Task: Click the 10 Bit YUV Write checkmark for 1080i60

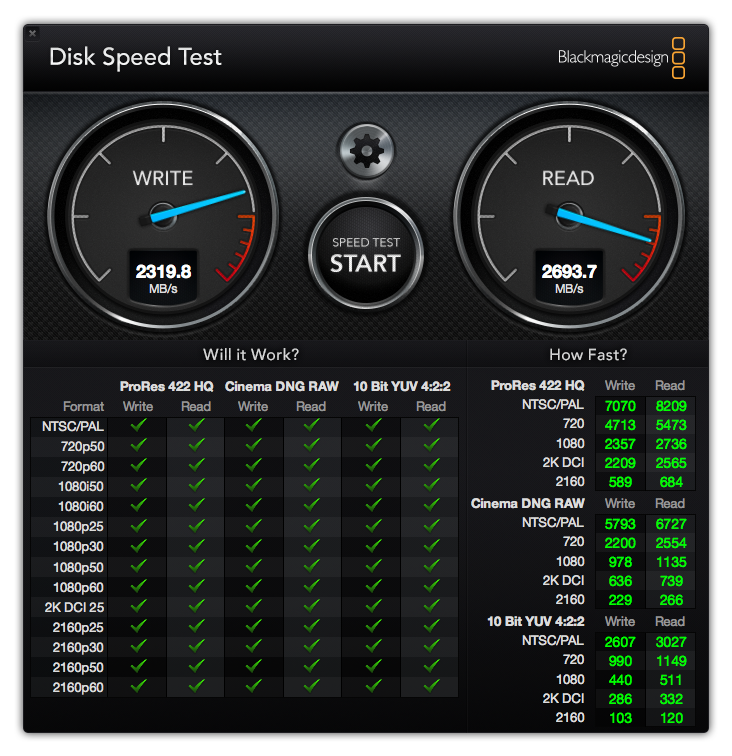Action: click(x=373, y=505)
